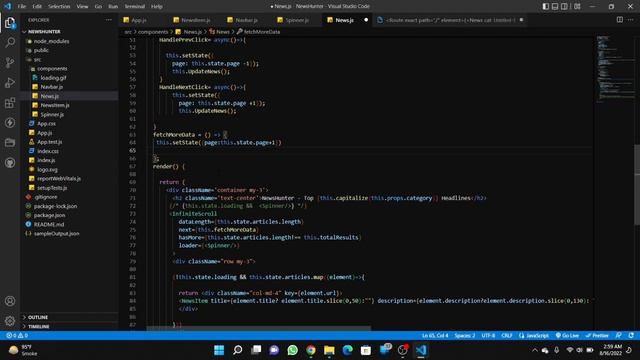Click the horizontal editor scrollbar
The width and height of the screenshot is (640, 360).
coord(258,328)
